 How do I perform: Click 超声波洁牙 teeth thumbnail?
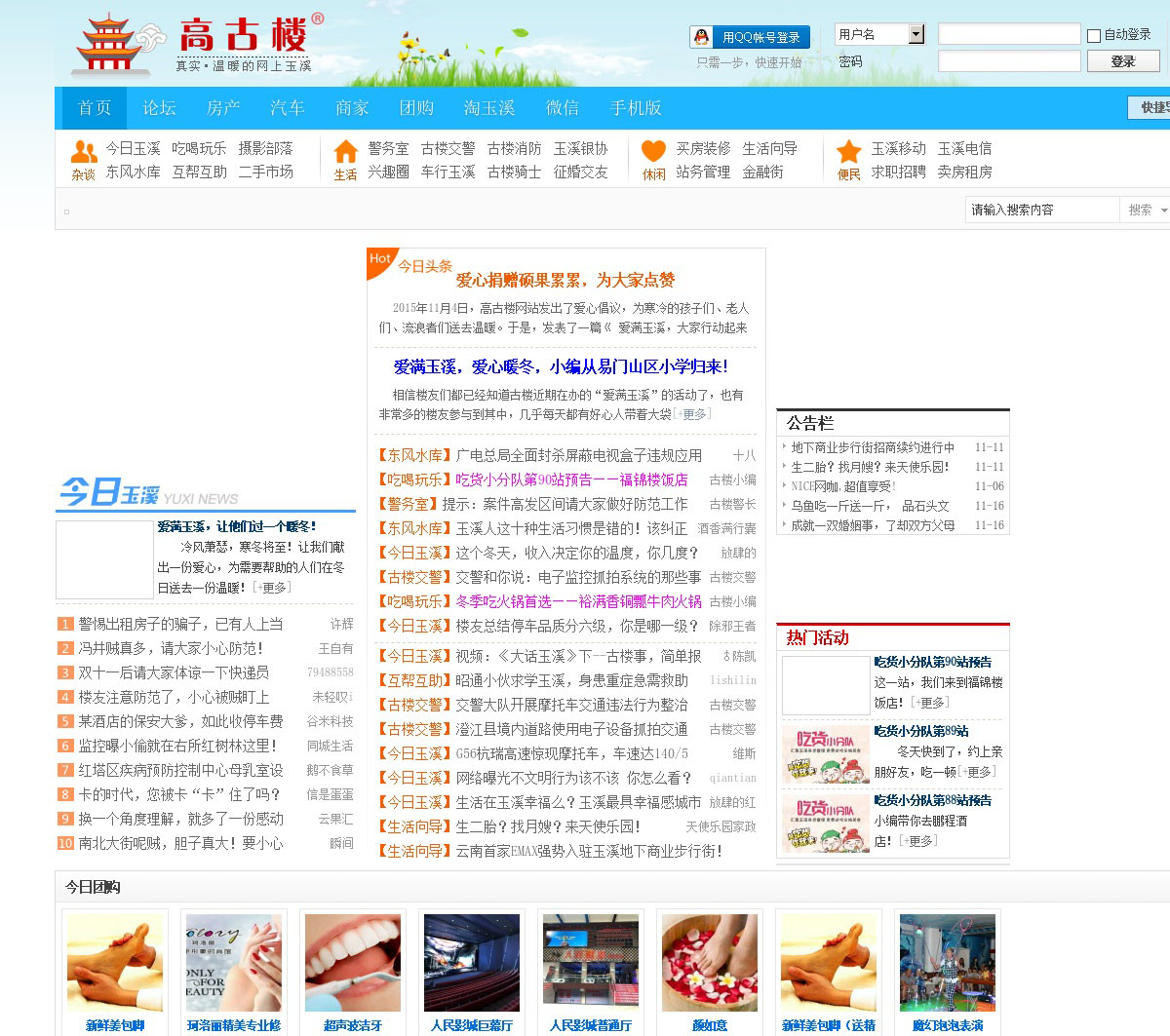(x=353, y=962)
